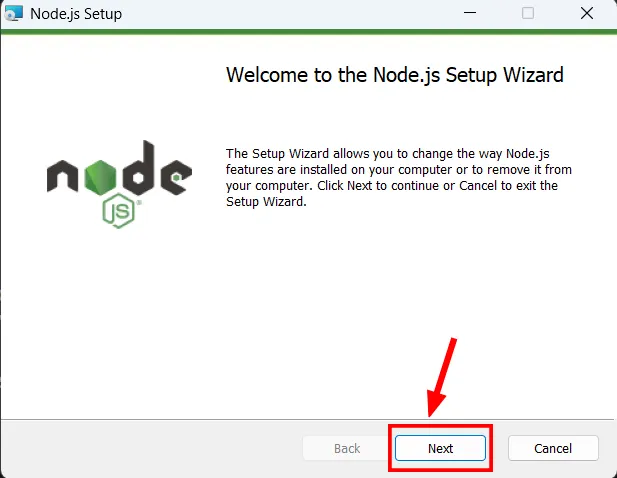Click the greyed-out maximize button
The image size is (617, 478).
528,13
